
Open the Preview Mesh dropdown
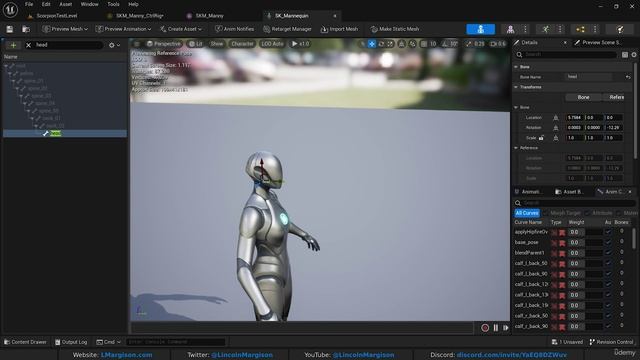tap(65, 29)
